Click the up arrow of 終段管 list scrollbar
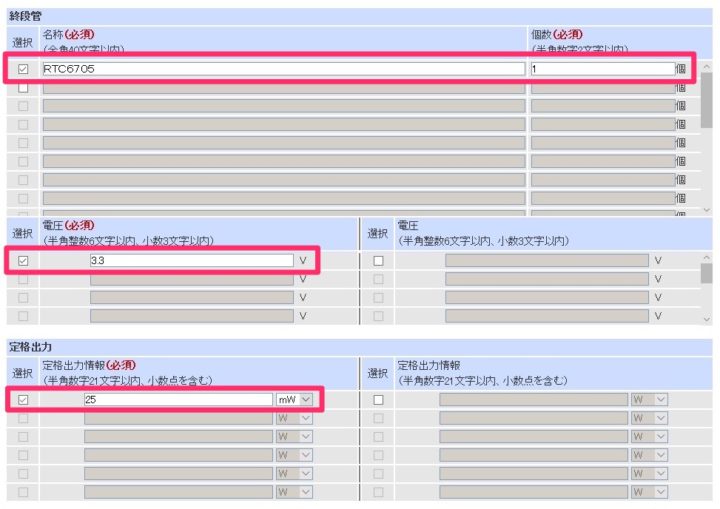Screen dimensions: 720x509 point(707,67)
